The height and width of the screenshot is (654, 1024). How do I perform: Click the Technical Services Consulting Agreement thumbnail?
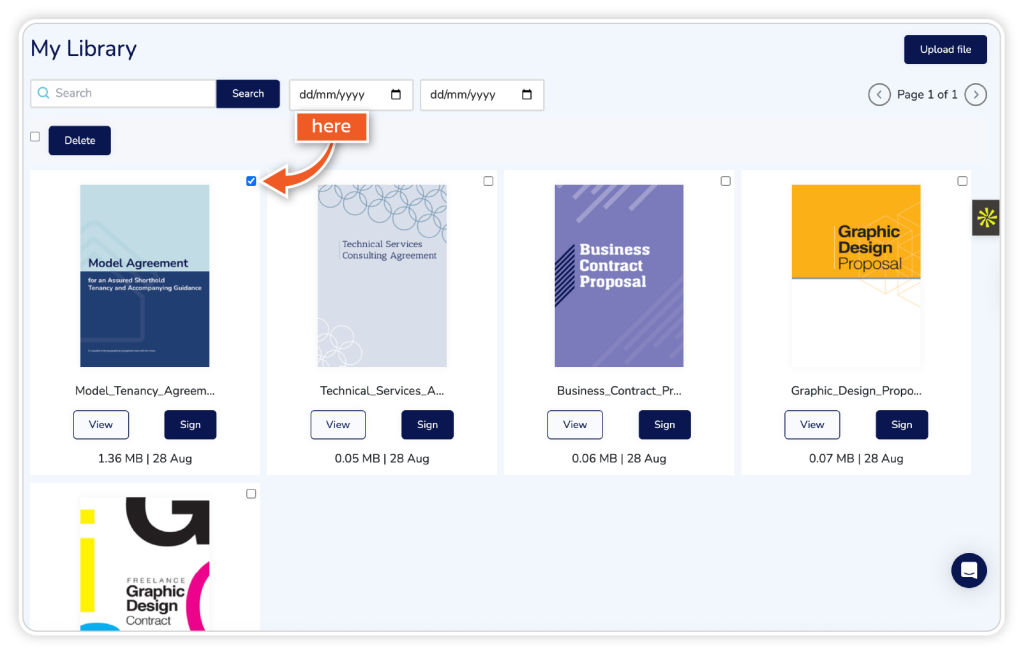[x=382, y=276]
